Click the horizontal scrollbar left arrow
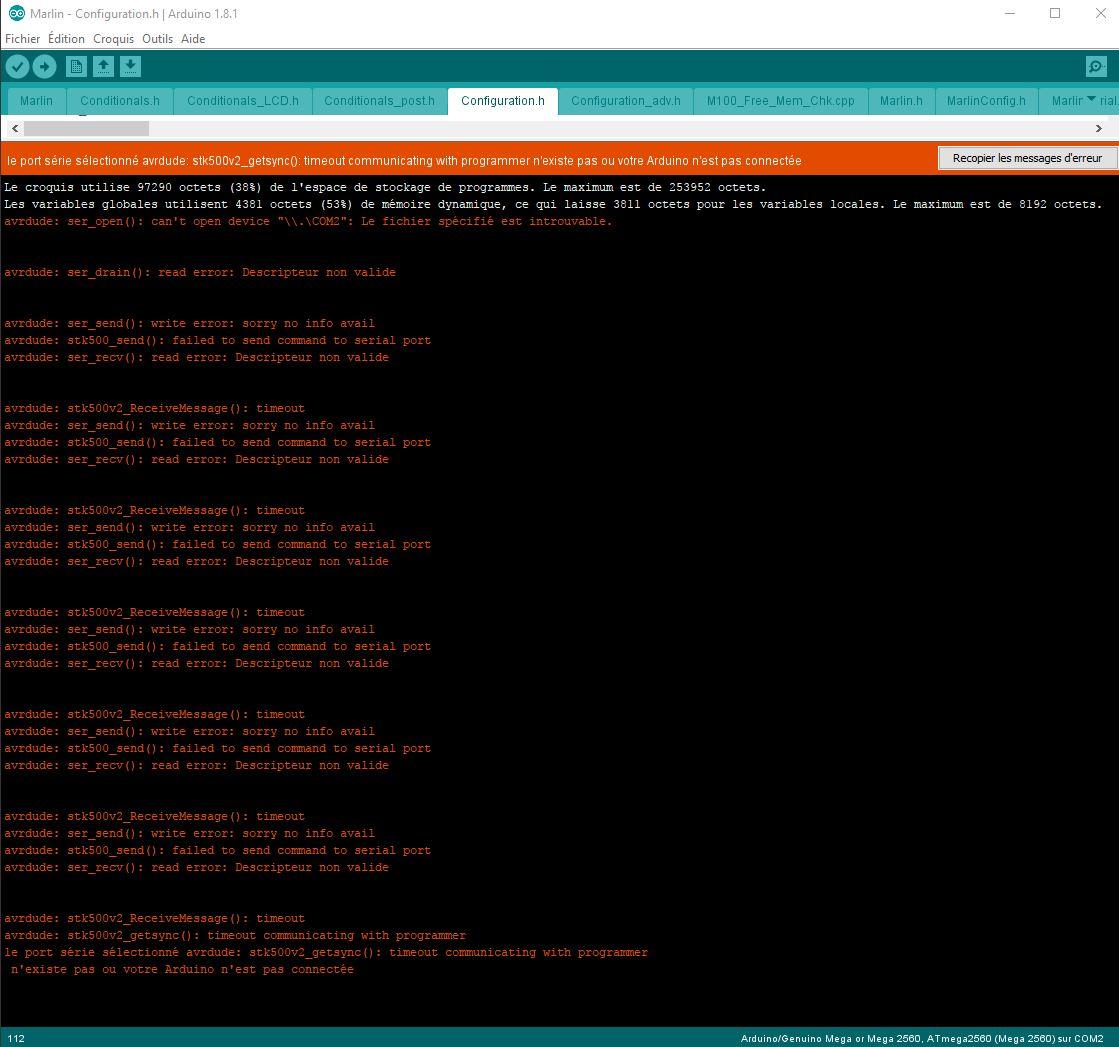Screen dimensions: 1119x1047 click(x=15, y=128)
